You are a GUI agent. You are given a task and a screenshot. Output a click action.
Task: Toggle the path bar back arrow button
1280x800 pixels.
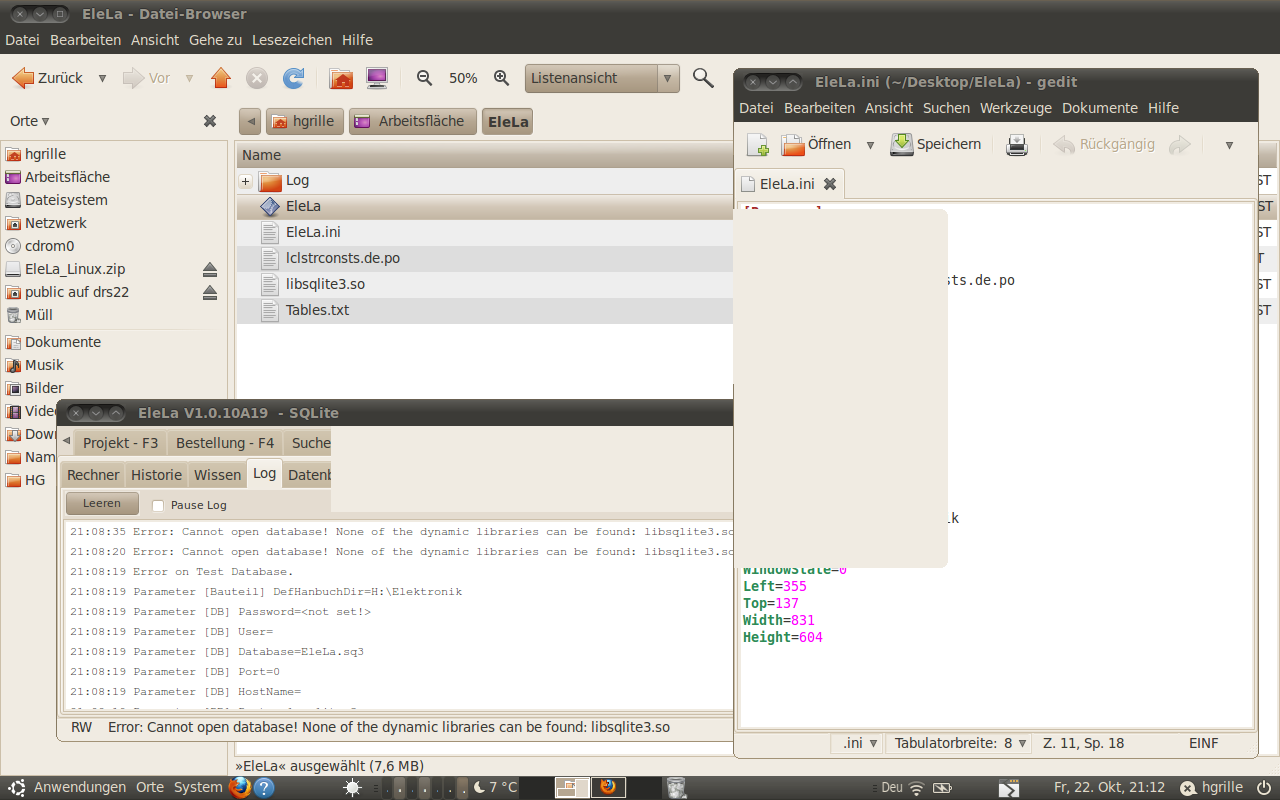click(250, 121)
